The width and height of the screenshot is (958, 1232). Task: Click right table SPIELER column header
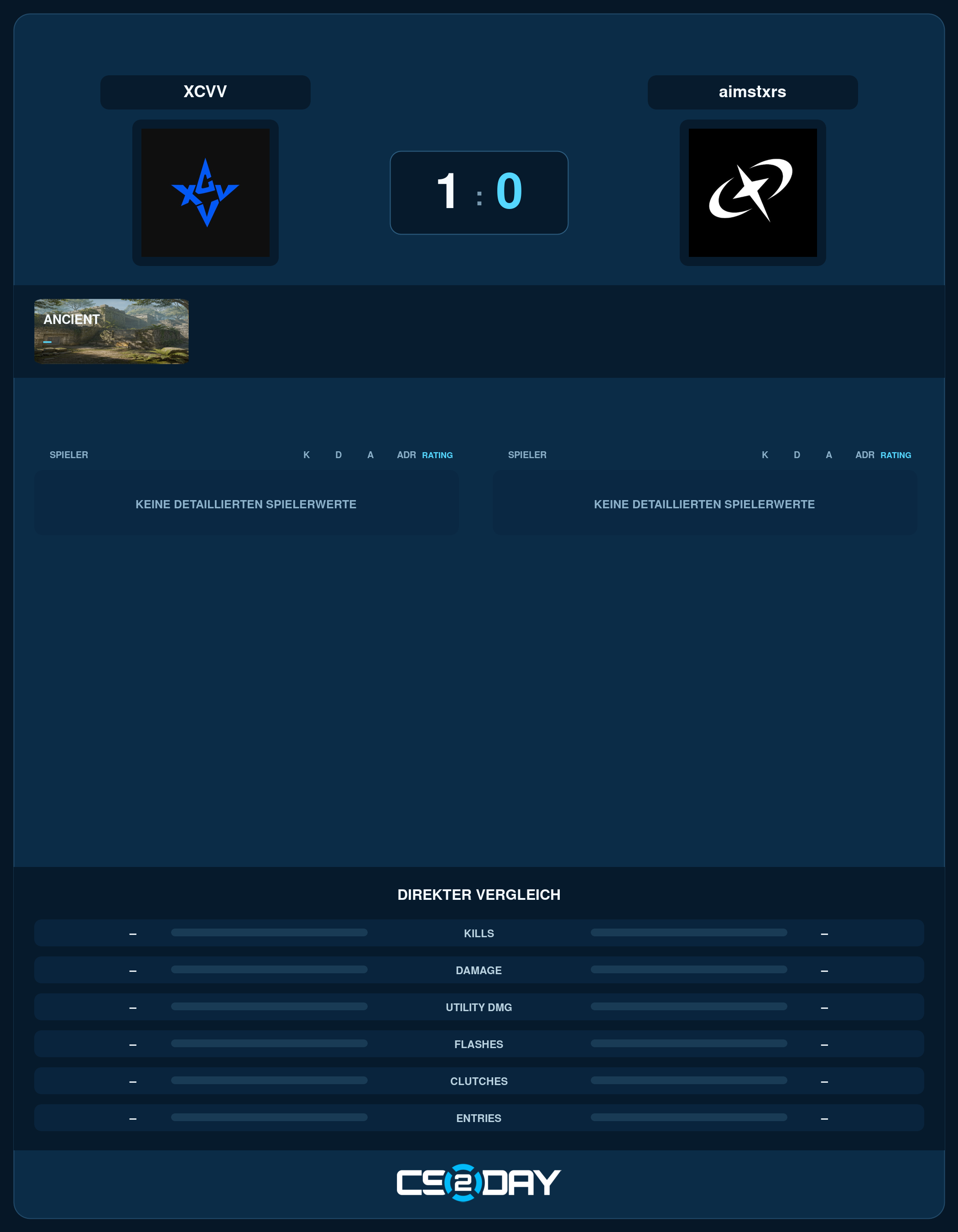527,455
